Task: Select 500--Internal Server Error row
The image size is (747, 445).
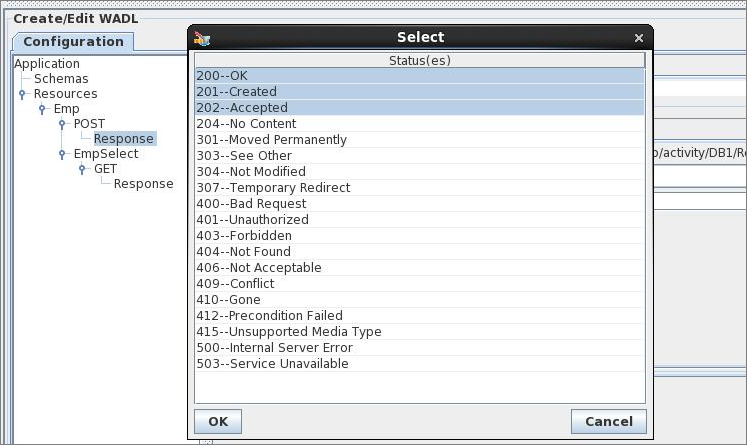Action: 419,348
